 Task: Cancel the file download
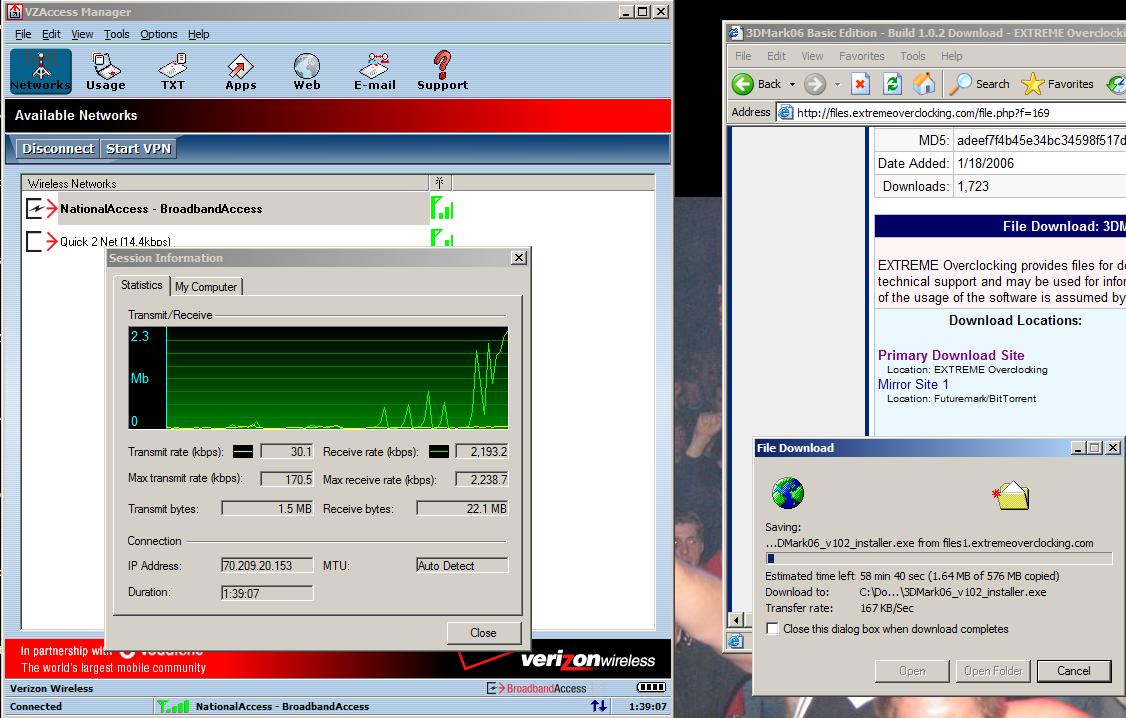[1074, 671]
